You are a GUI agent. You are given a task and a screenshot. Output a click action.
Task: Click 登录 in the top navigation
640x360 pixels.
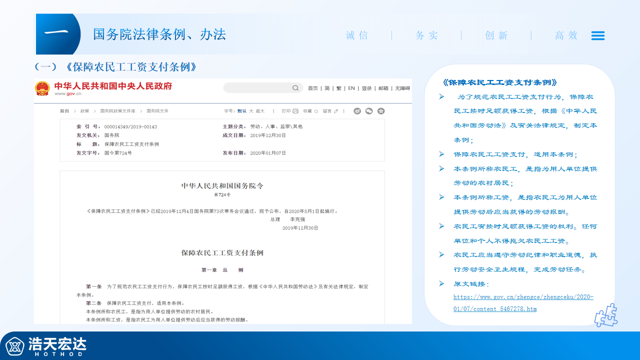click(367, 88)
